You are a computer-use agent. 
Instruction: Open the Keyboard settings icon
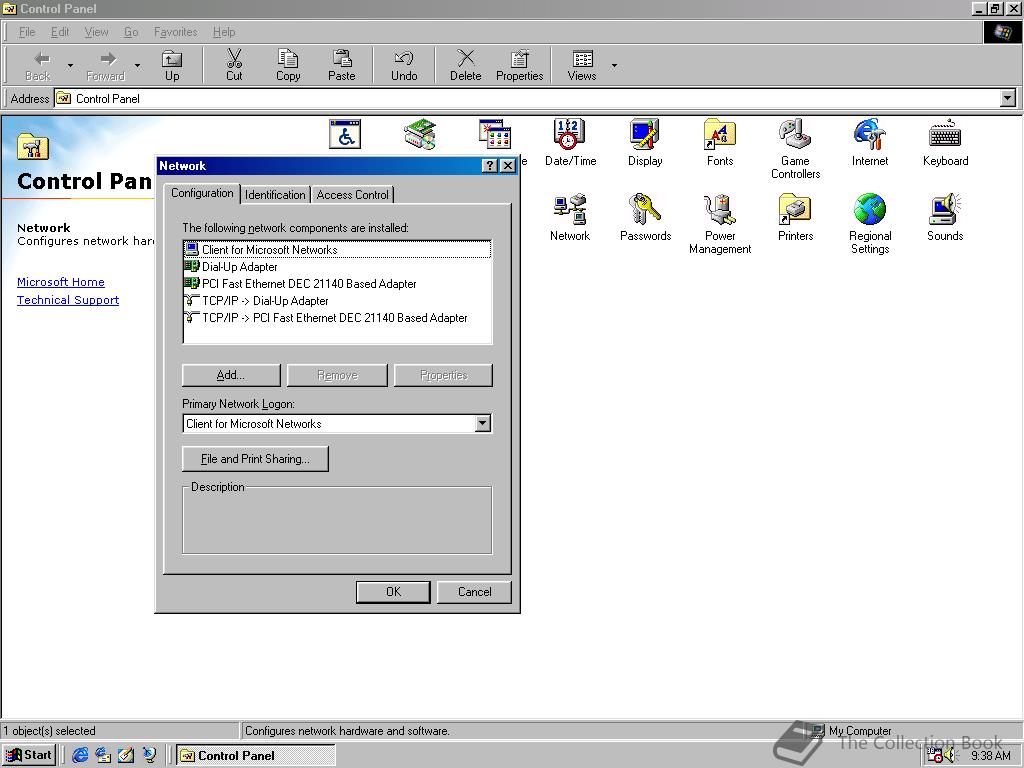[945, 142]
